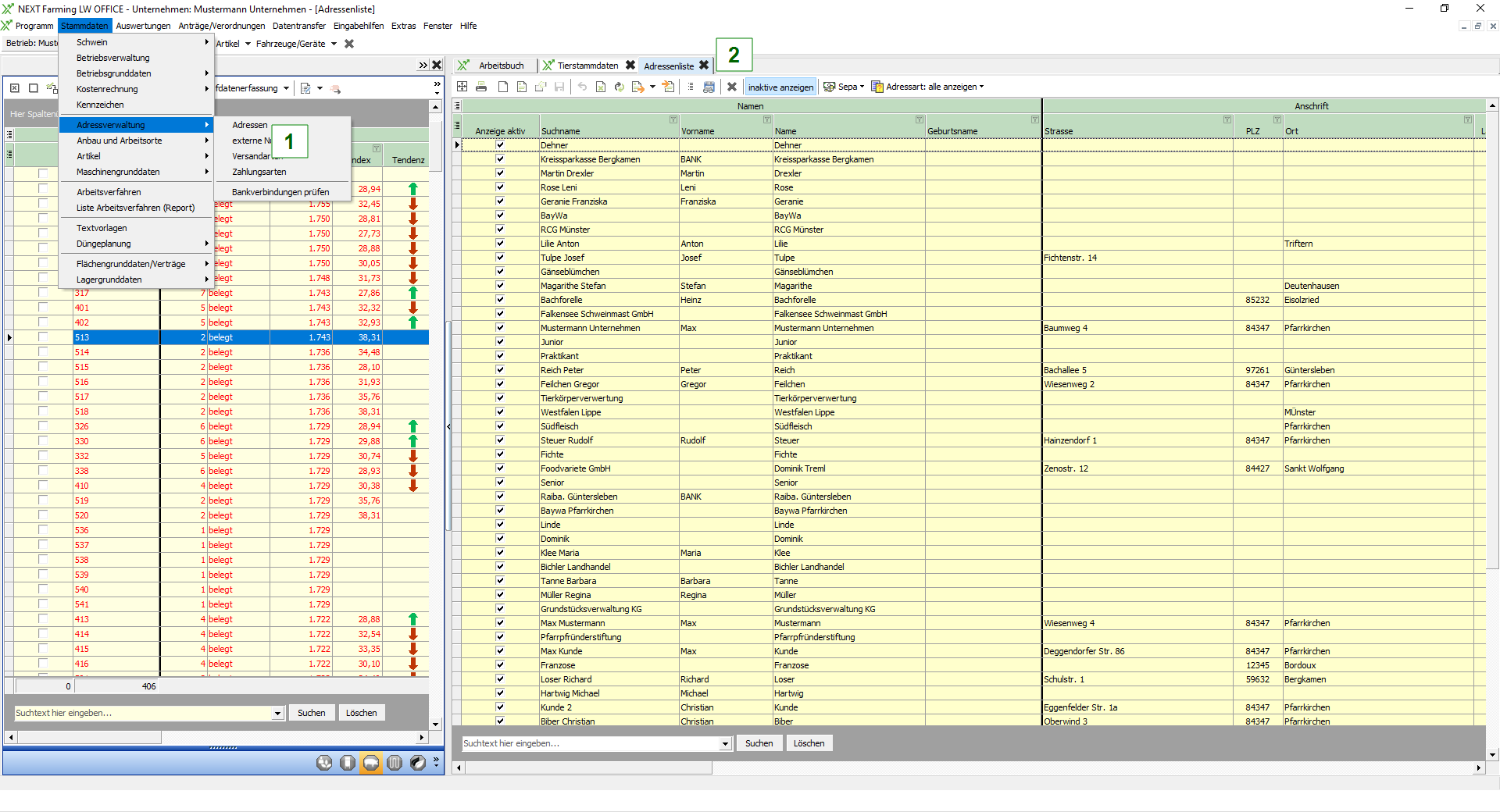Image resolution: width=1500 pixels, height=812 pixels.
Task: Click the leaf module icon in bottom bar
Action: [x=418, y=763]
